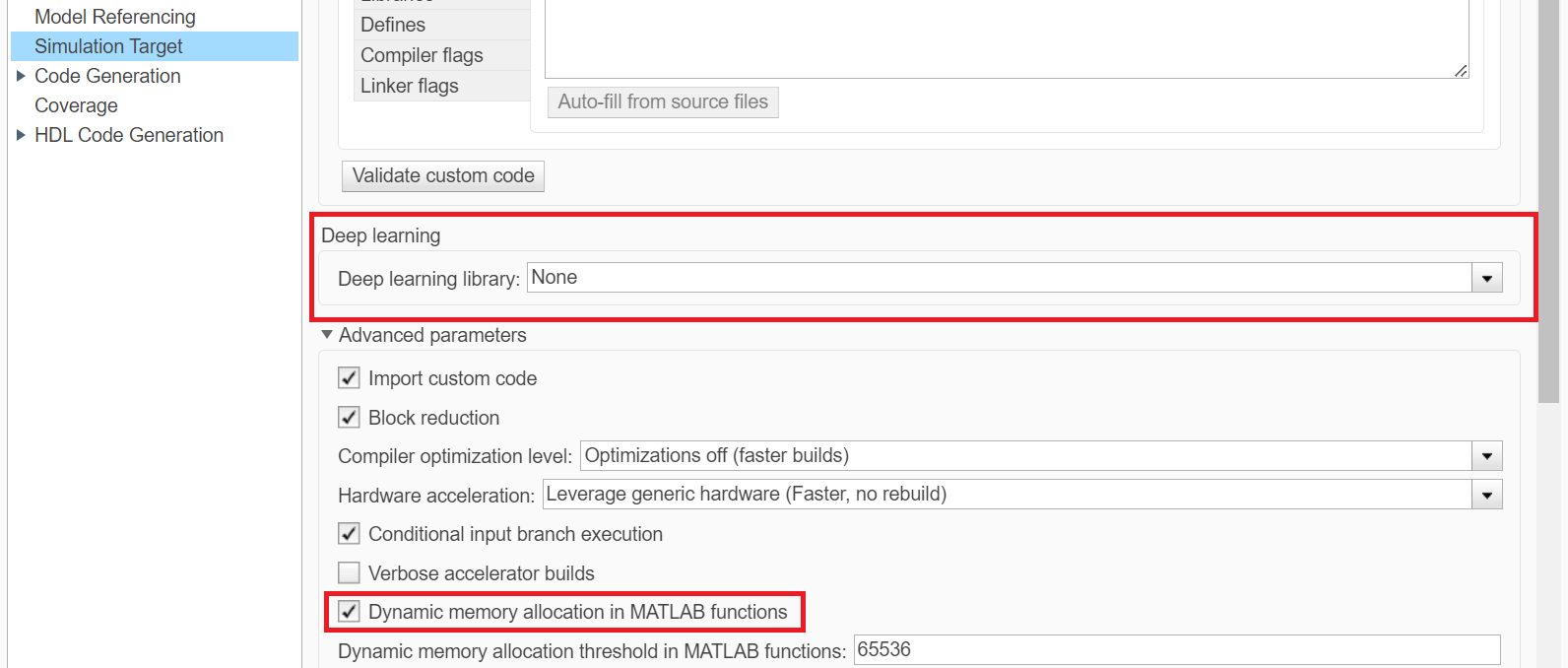
Task: Toggle Dynamic memory allocation in MATLAB functions
Action: [349, 612]
